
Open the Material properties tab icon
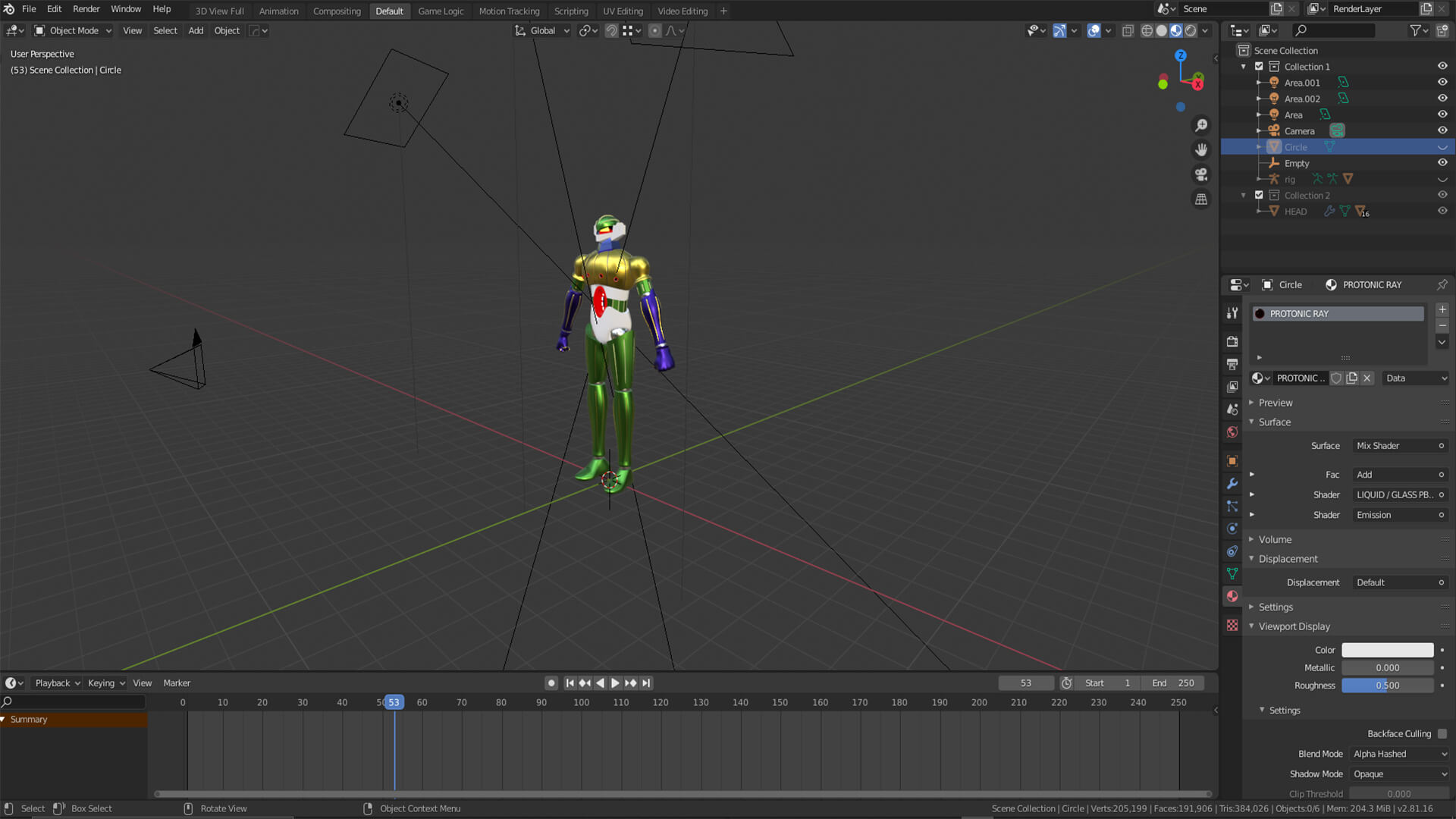pos(1232,596)
